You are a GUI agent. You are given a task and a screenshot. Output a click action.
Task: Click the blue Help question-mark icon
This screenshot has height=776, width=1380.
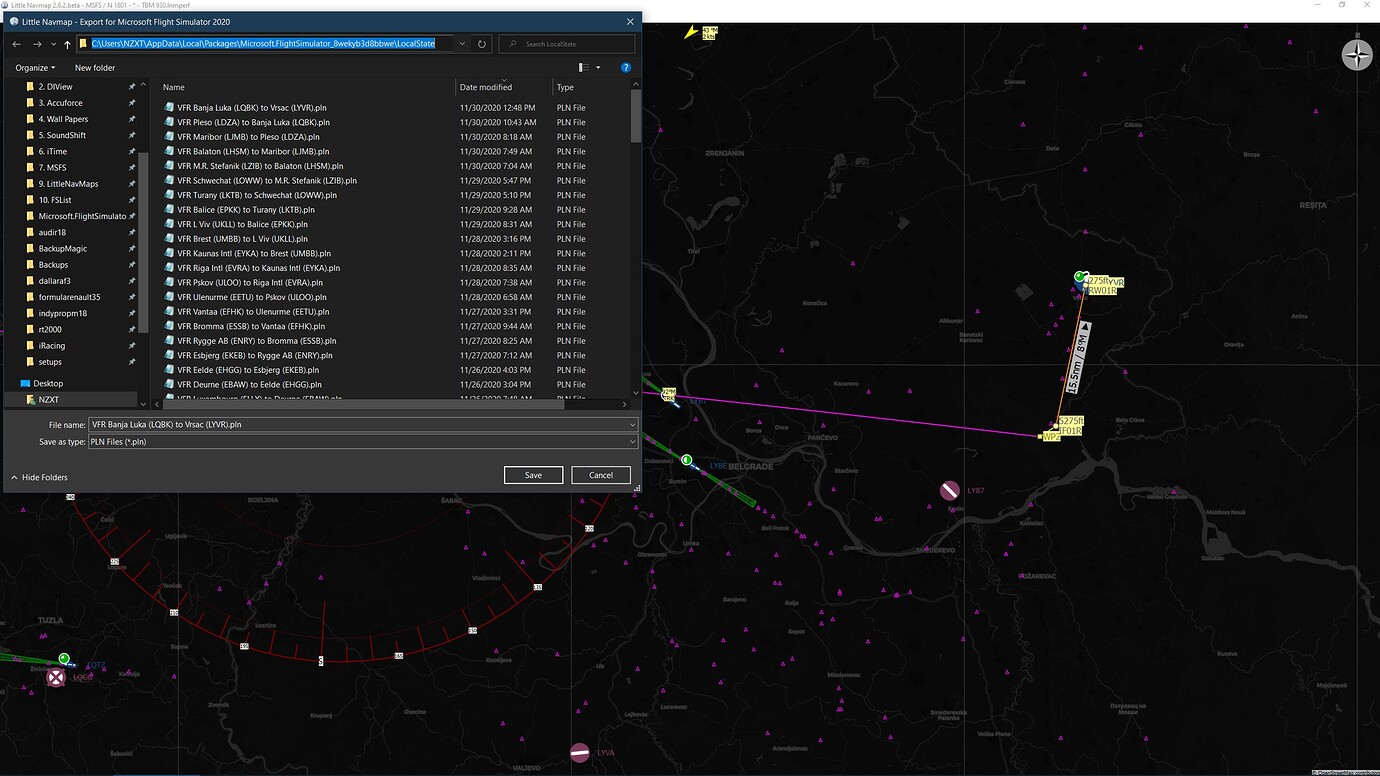[626, 67]
